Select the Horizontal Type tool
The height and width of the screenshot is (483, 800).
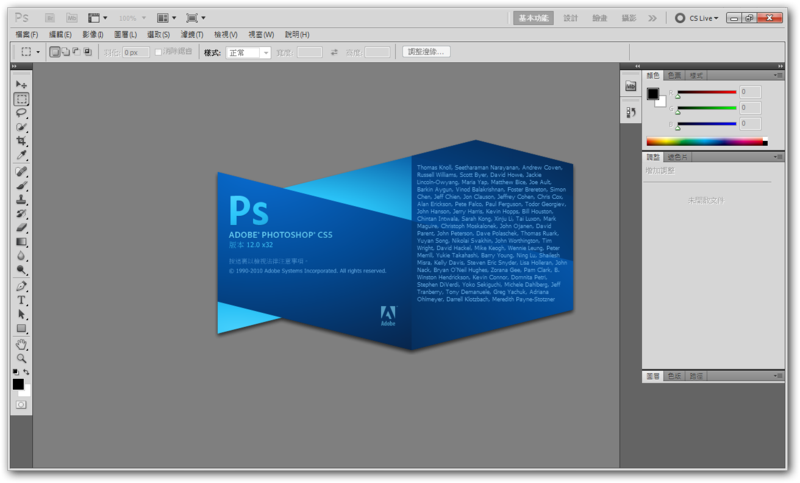[21, 300]
